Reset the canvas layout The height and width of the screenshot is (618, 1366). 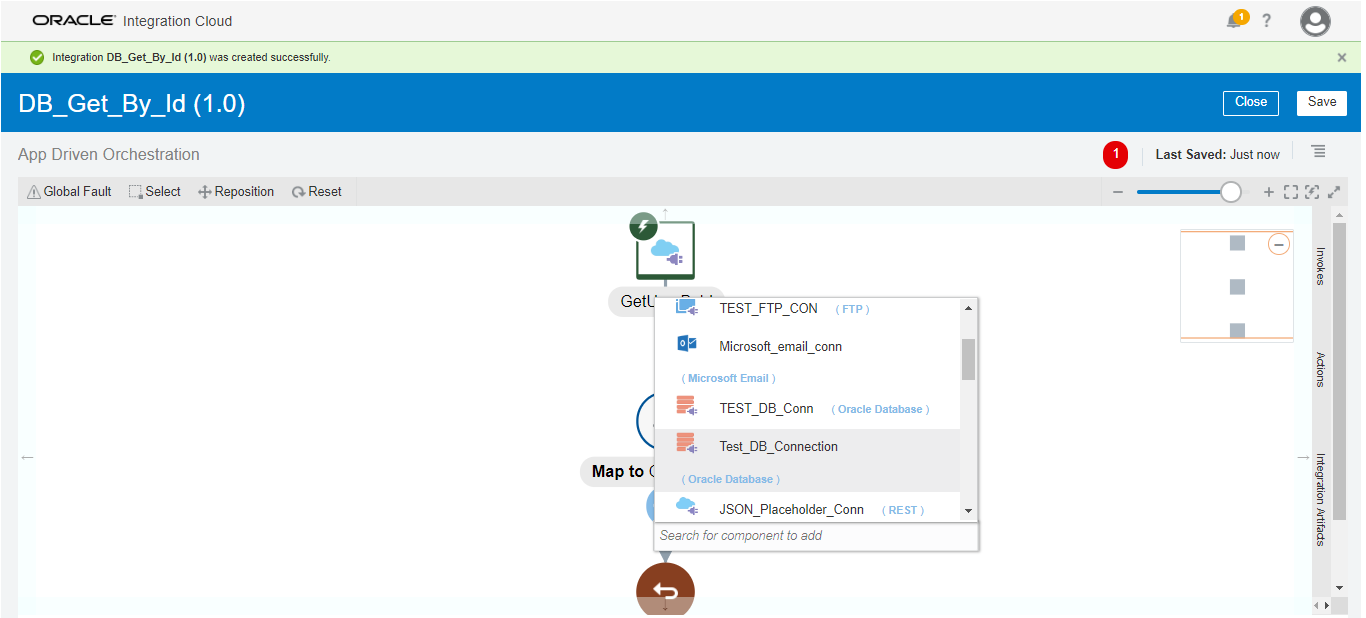click(317, 192)
